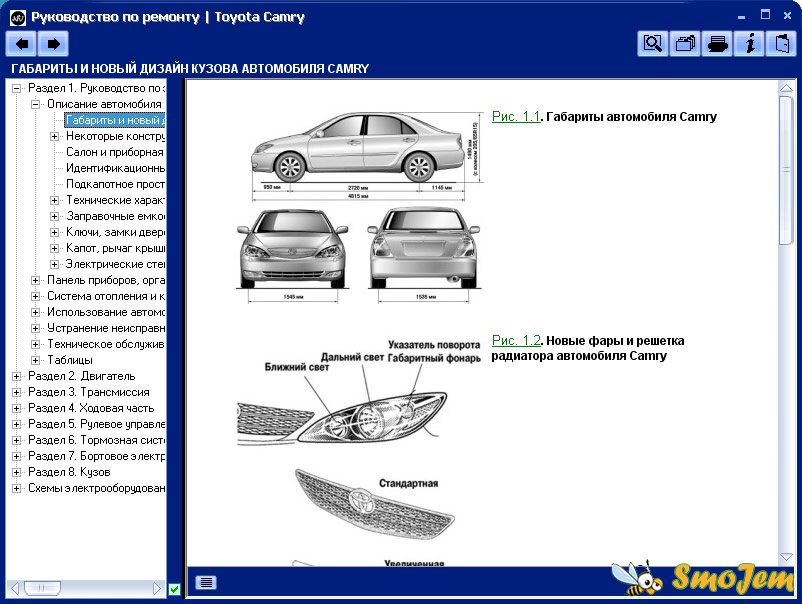Viewport: 802px width, 604px height.
Task: Expand the 'Ключи, замки дверей' node
Action: [54, 232]
